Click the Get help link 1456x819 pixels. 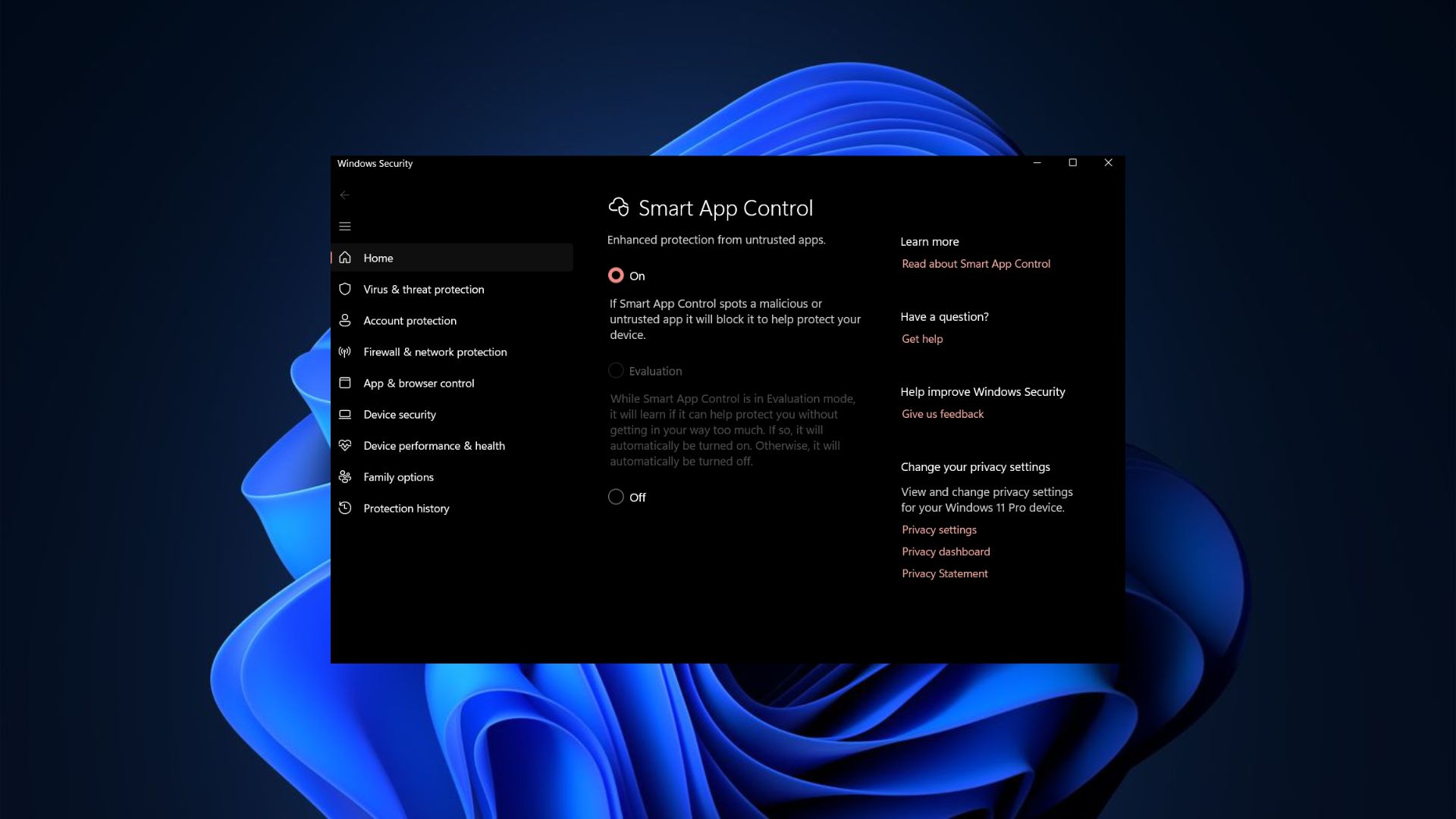922,339
